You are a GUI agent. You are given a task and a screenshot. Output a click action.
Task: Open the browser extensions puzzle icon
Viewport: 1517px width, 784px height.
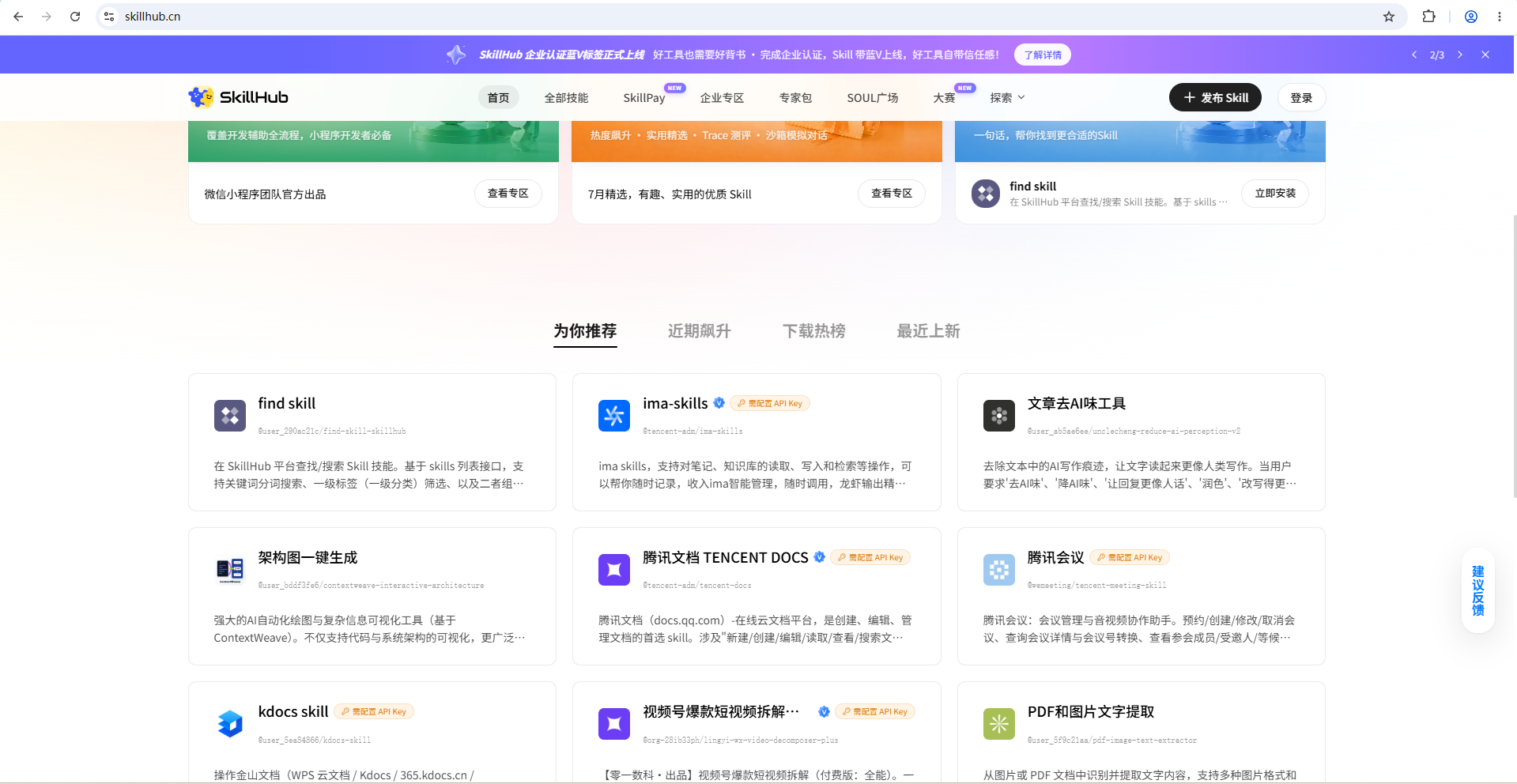[1428, 17]
